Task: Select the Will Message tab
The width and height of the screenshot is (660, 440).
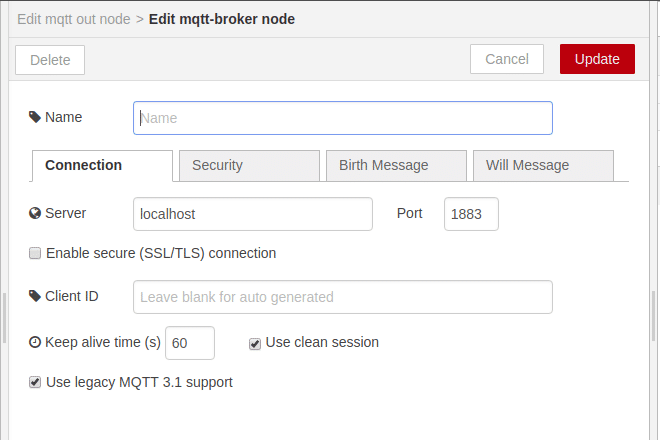Action: coord(543,165)
